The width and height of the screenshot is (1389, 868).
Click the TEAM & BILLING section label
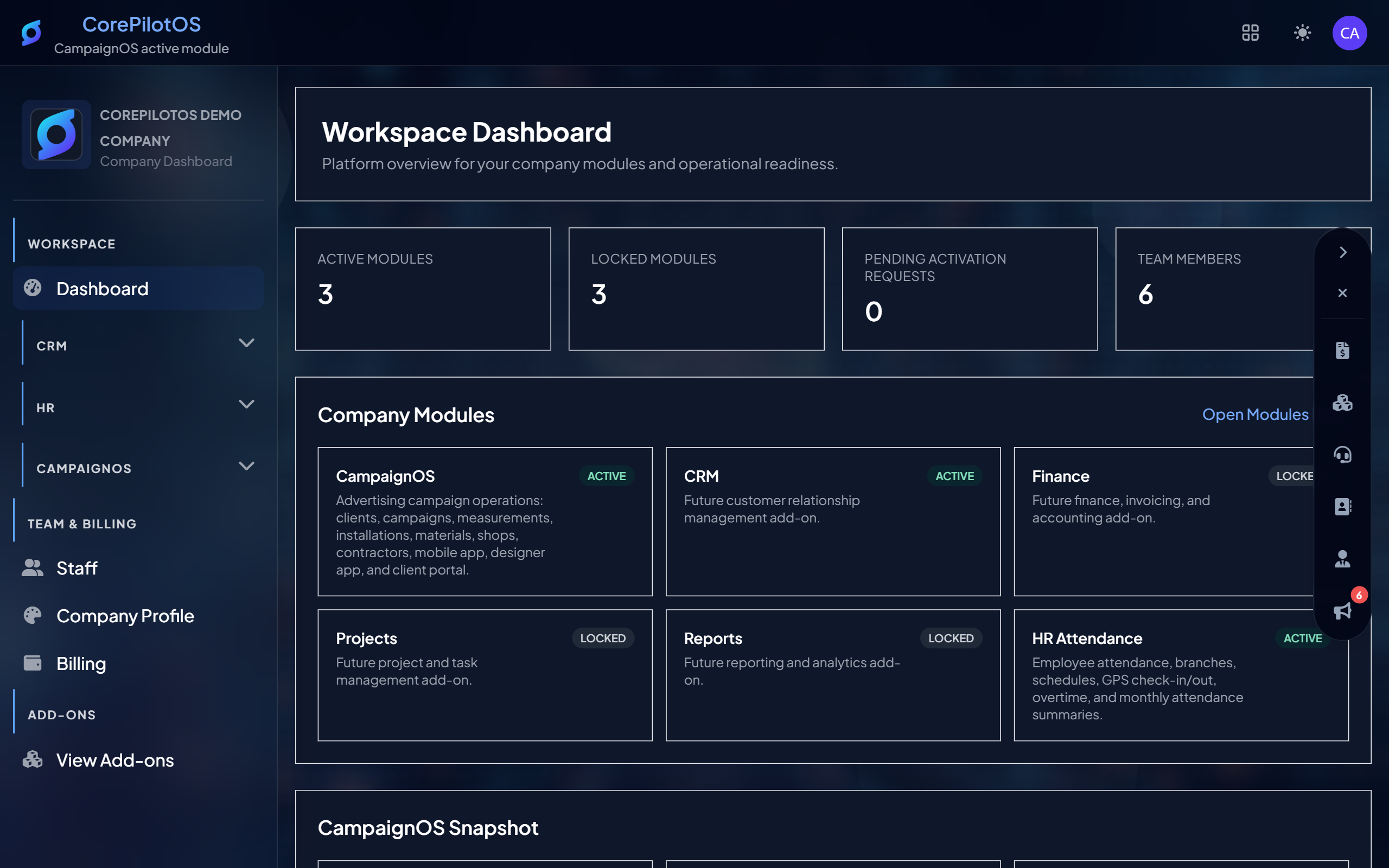82,524
